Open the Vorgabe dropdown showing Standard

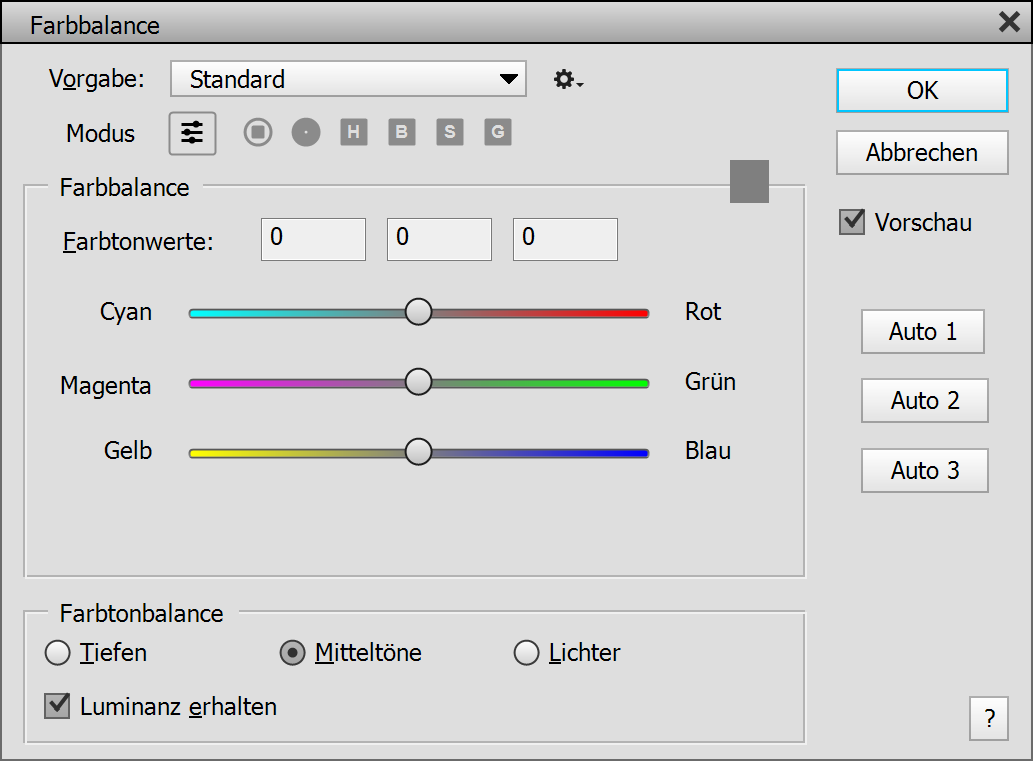click(348, 79)
